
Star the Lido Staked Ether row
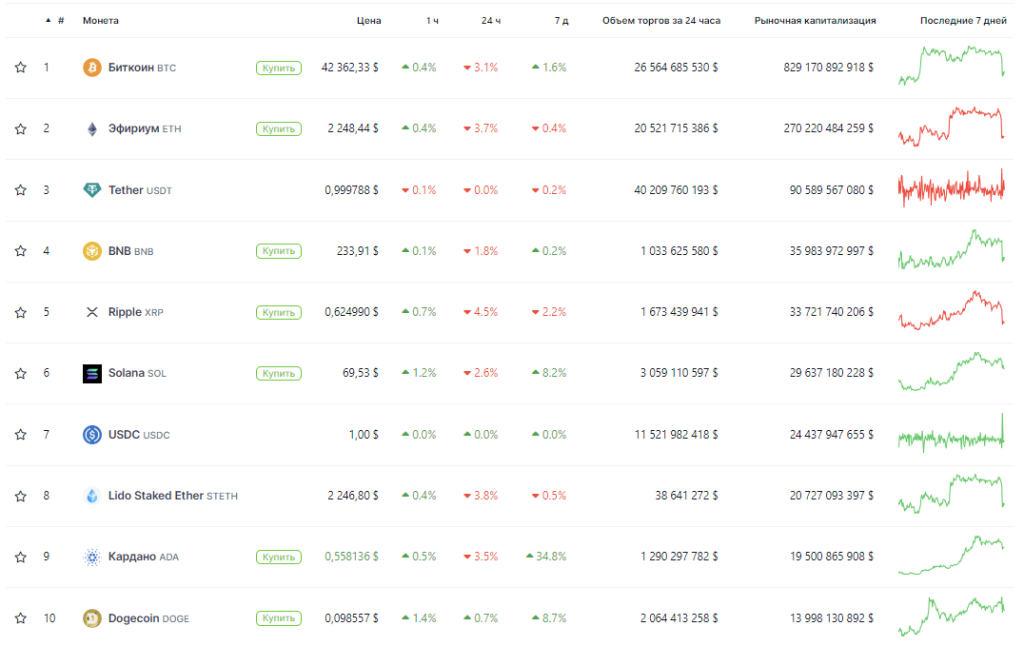tap(21, 496)
